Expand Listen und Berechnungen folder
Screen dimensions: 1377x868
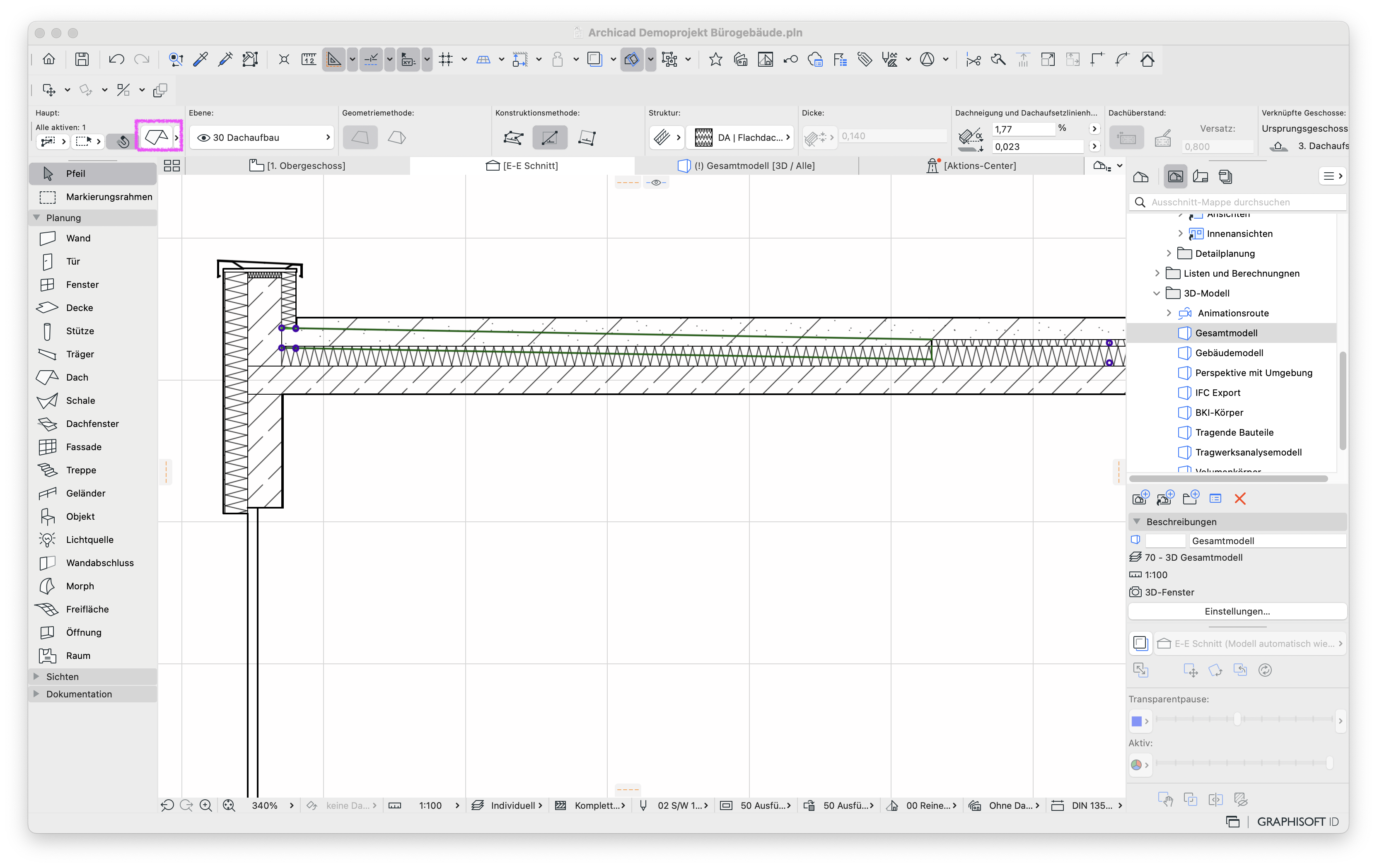point(1157,273)
